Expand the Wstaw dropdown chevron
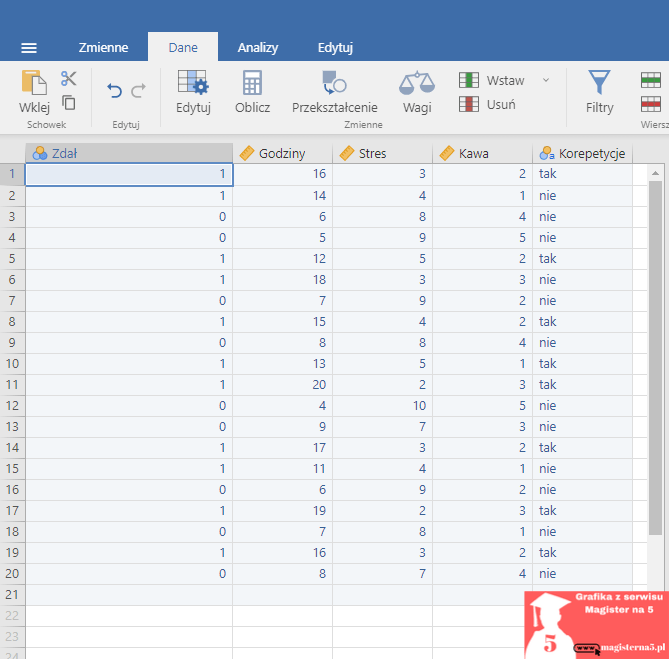 (545, 80)
